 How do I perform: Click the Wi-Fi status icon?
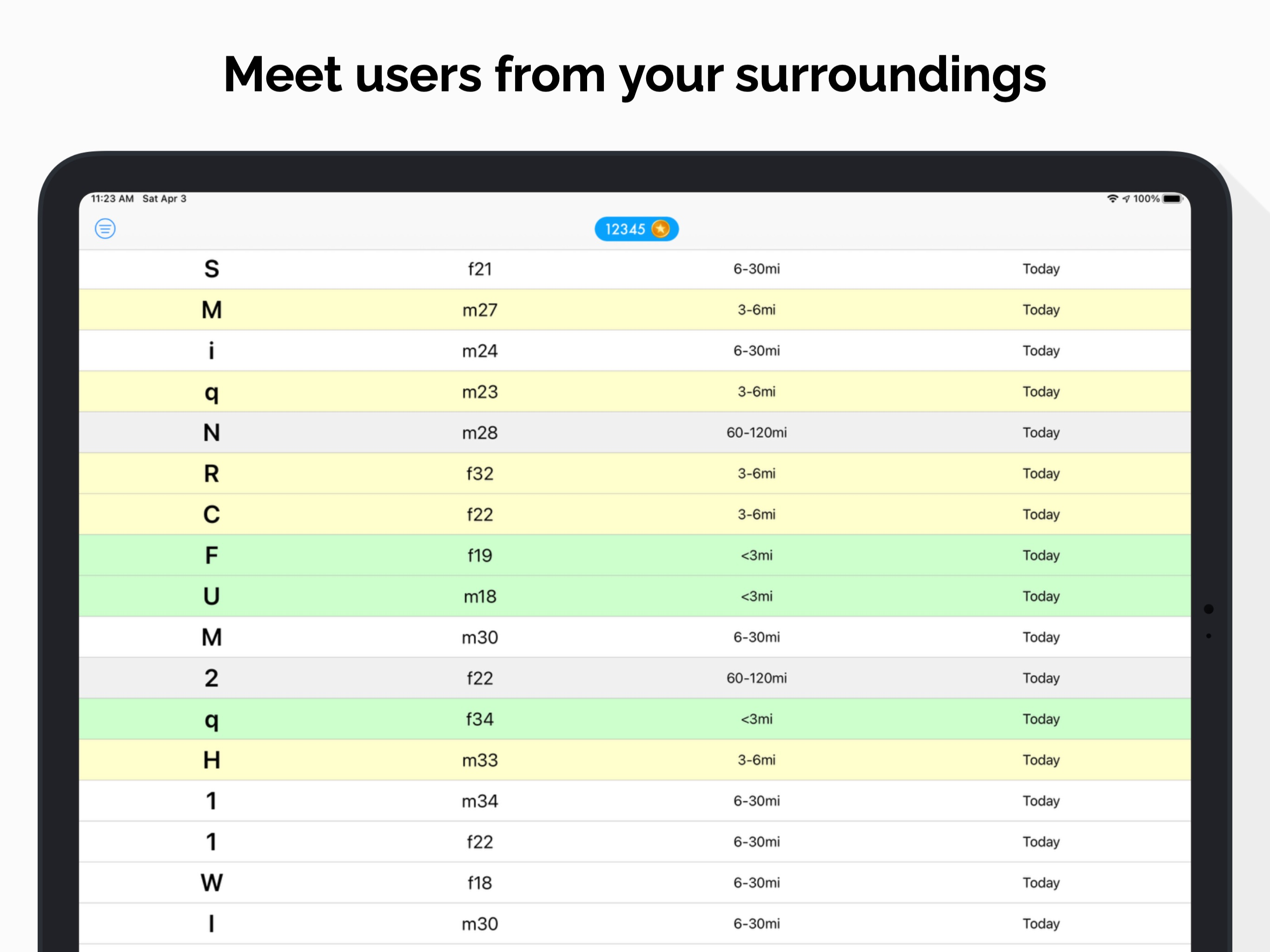tap(1113, 198)
